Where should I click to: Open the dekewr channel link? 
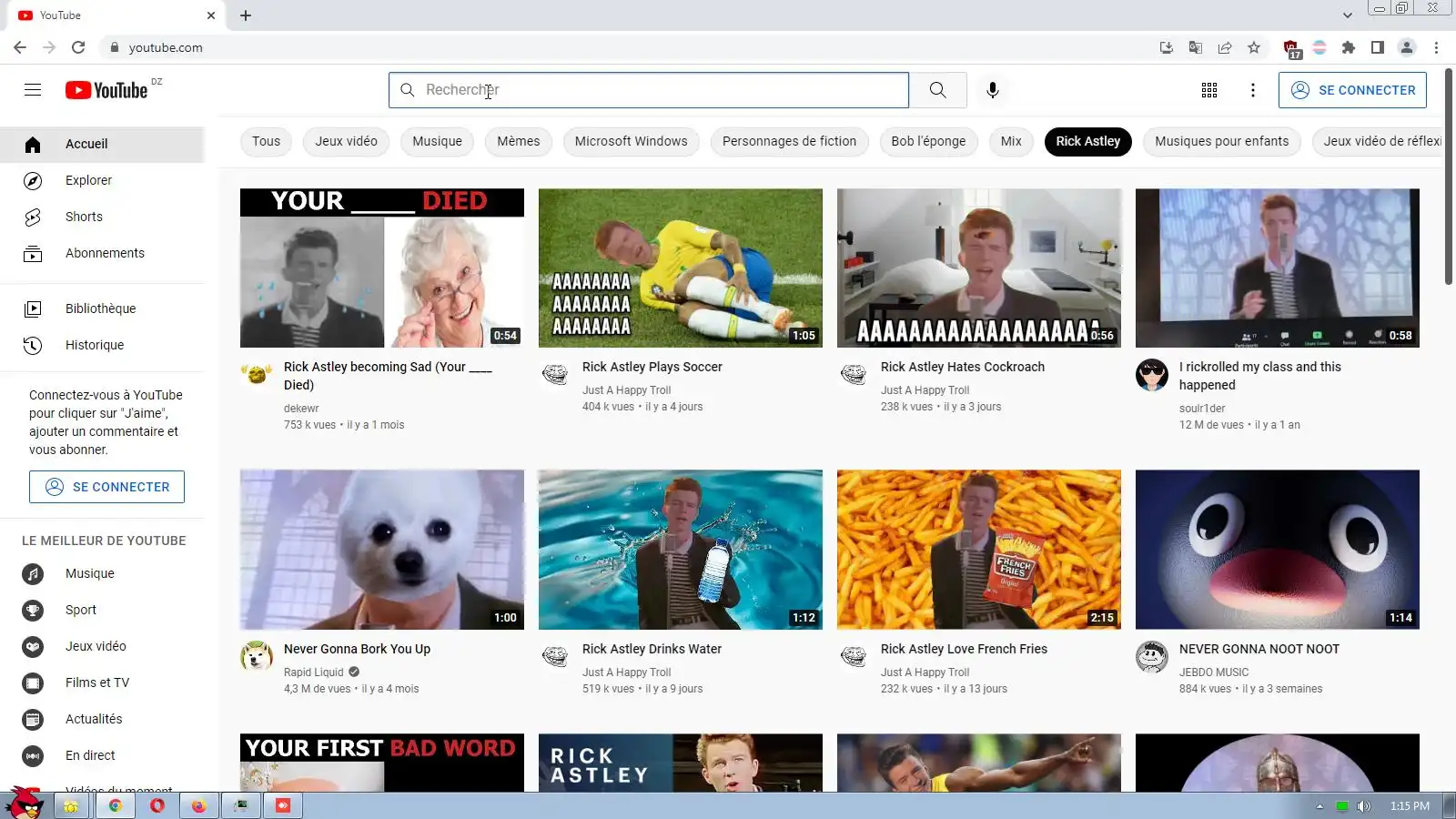[x=301, y=409]
